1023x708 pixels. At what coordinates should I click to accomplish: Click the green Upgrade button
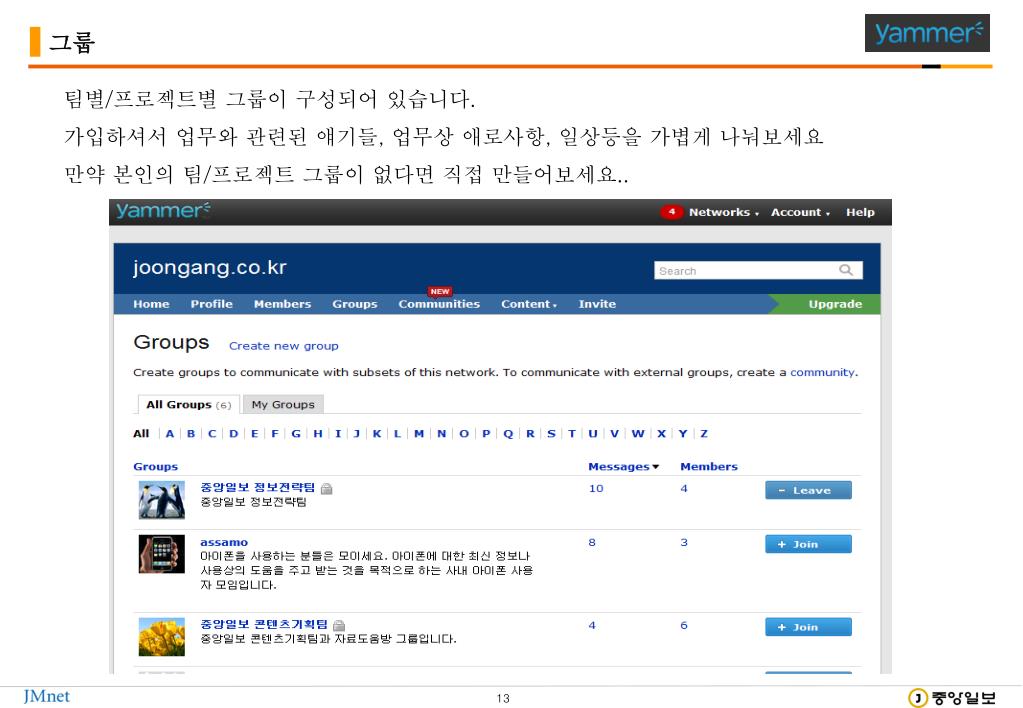826,304
